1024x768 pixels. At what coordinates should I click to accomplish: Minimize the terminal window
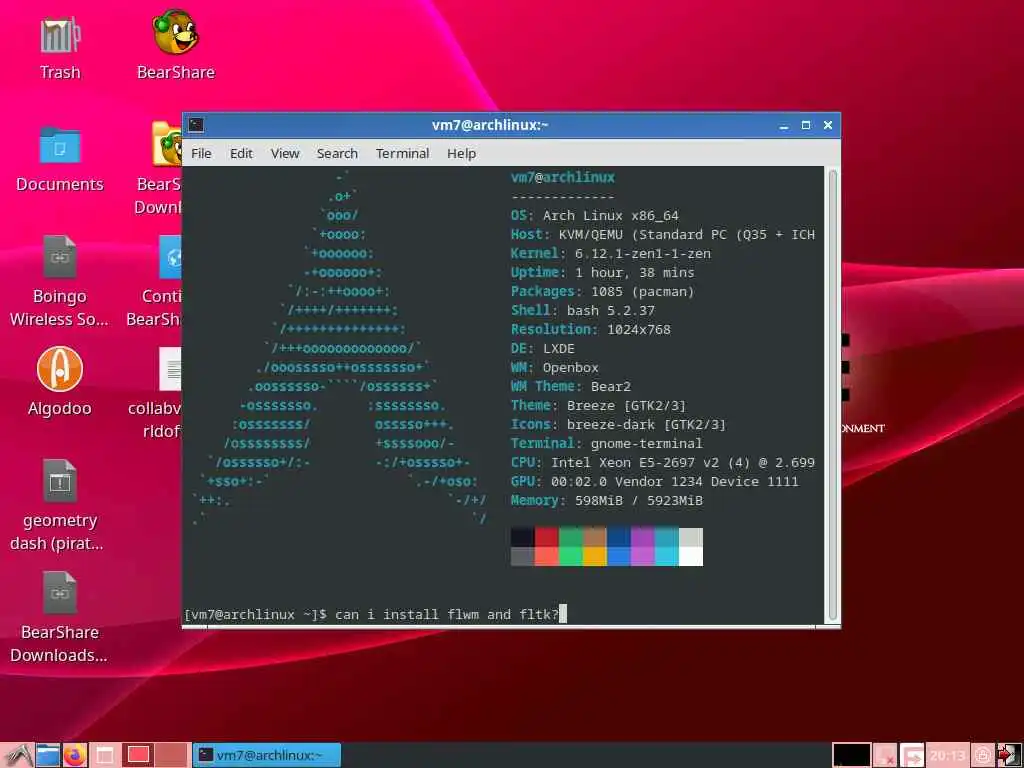pyautogui.click(x=784, y=125)
